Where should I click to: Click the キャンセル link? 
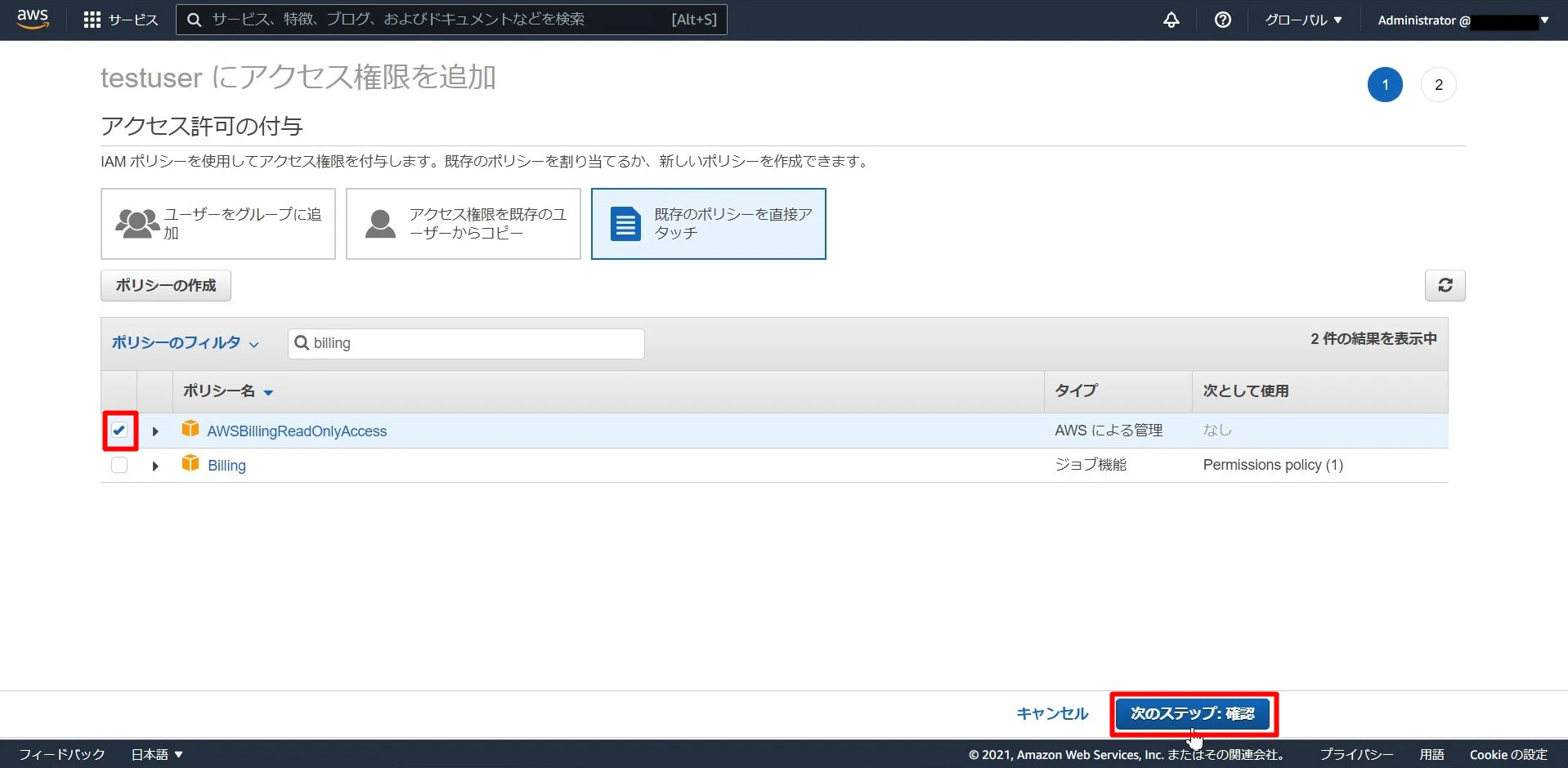[x=1052, y=713]
